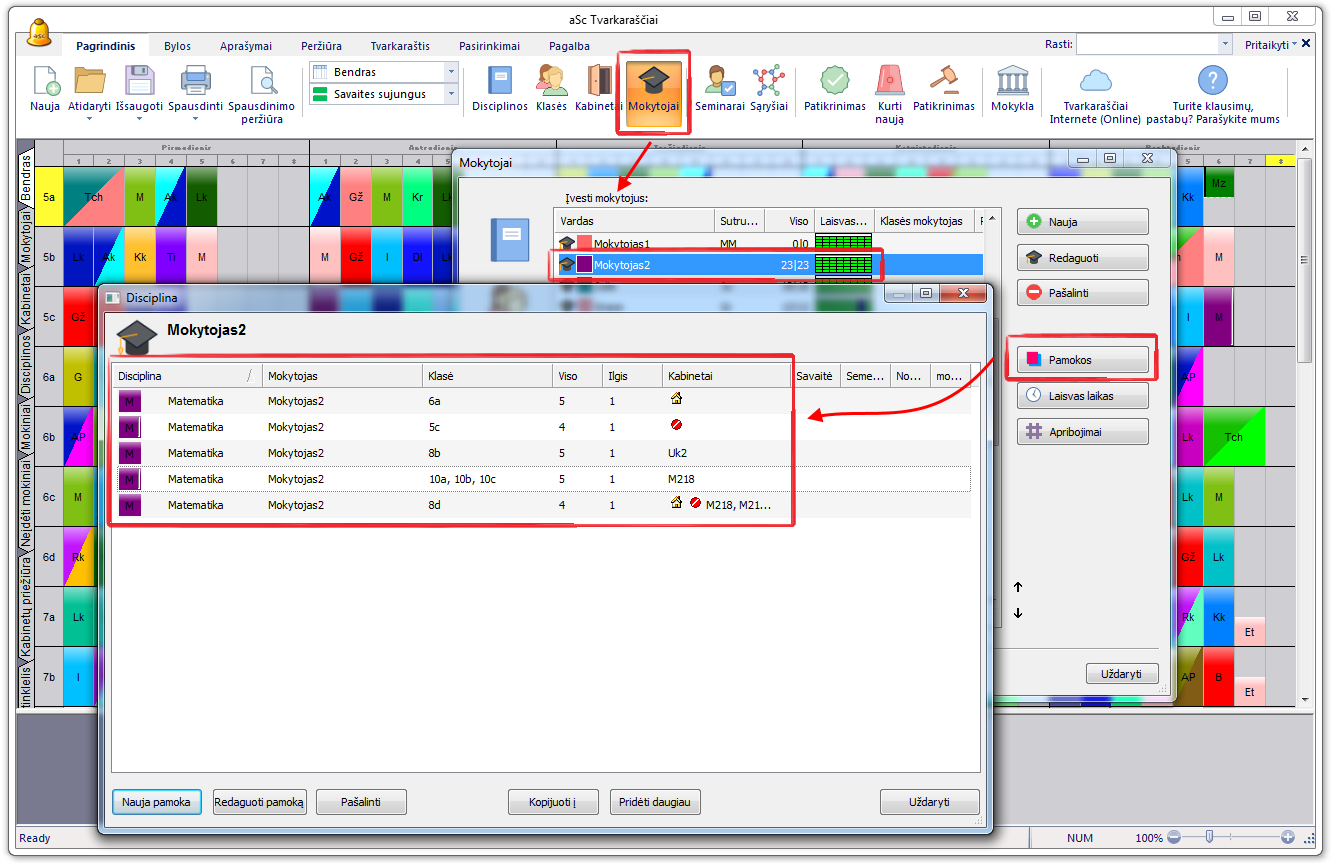Click the Apribojimai button
1337x864 pixels.
tap(1082, 432)
